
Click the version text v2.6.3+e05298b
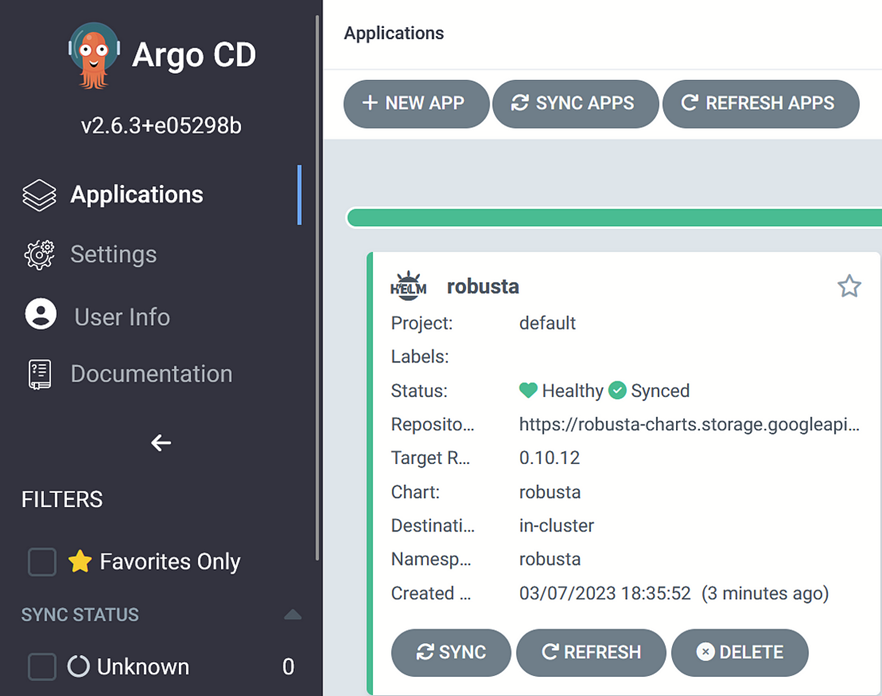(x=161, y=125)
